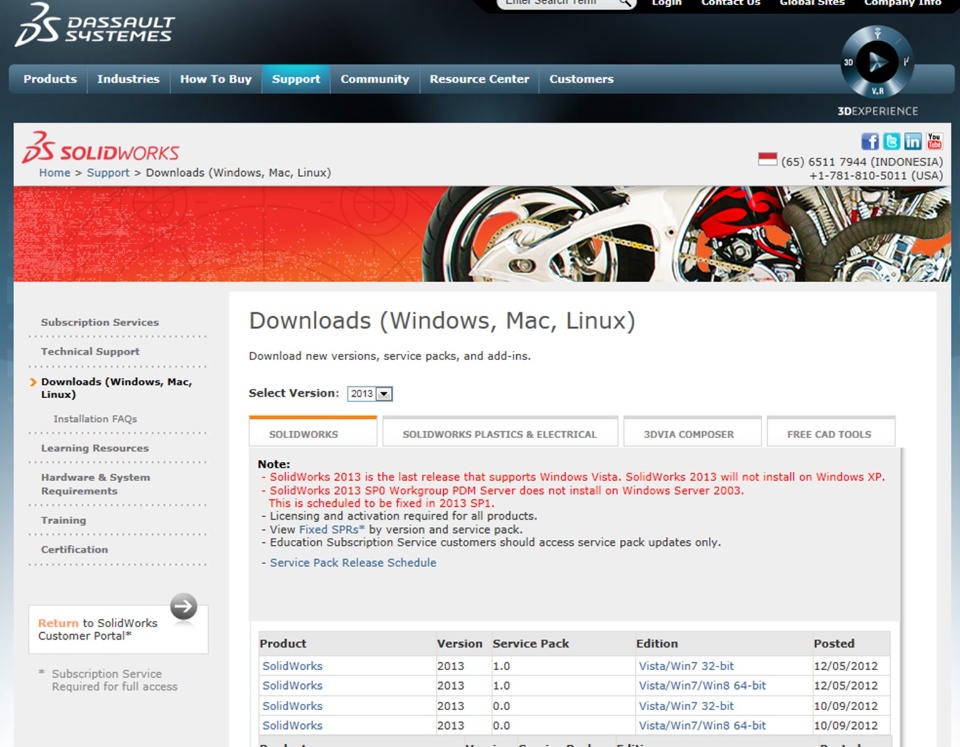The width and height of the screenshot is (960, 747).
Task: Click the Downloads page heading
Action: coord(442,321)
